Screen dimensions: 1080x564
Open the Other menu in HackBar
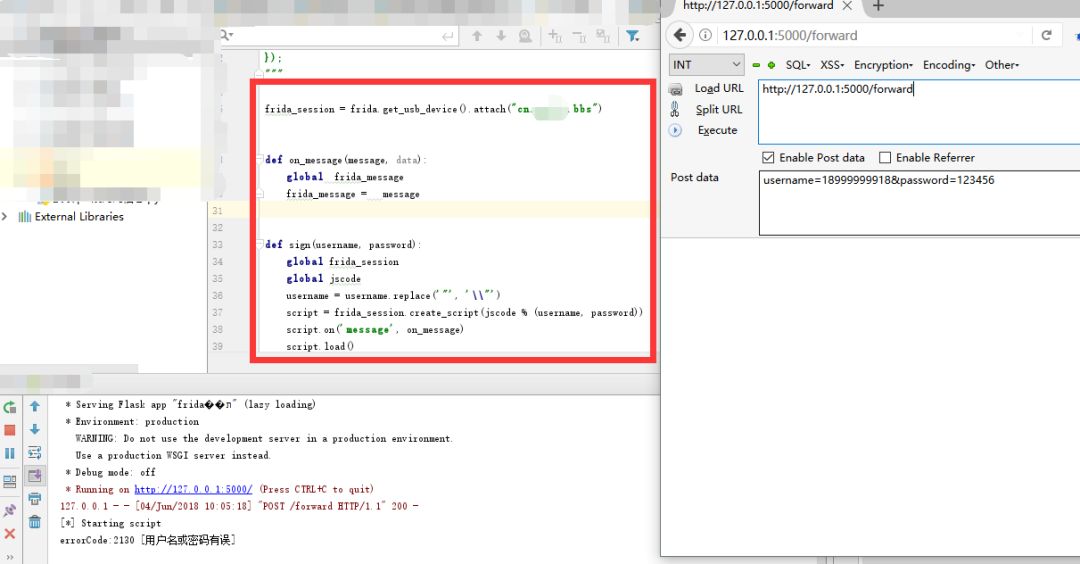pos(1001,65)
